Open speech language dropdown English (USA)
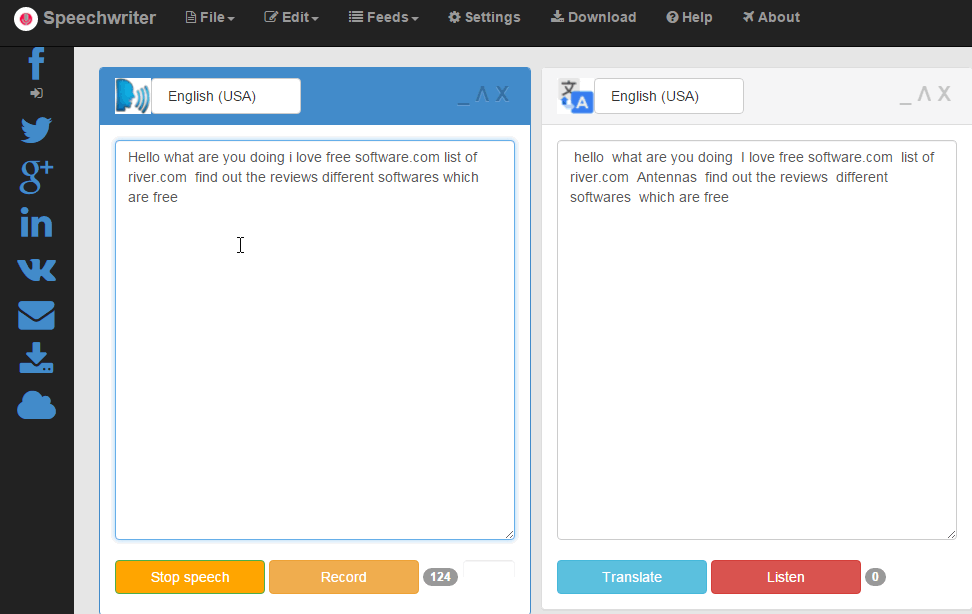Image resolution: width=972 pixels, height=614 pixels. [226, 96]
